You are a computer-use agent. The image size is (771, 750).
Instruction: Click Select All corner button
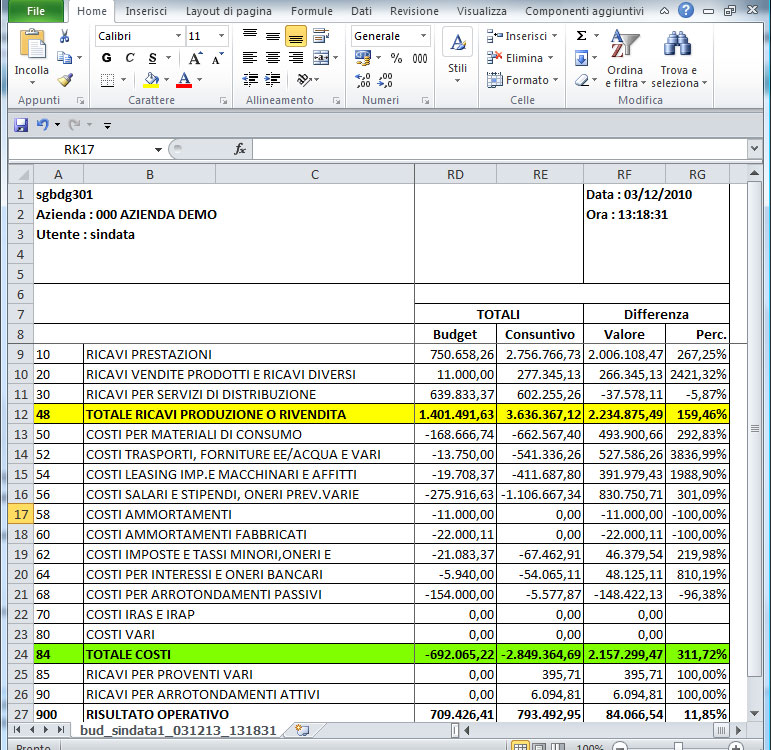pyautogui.click(x=21, y=175)
